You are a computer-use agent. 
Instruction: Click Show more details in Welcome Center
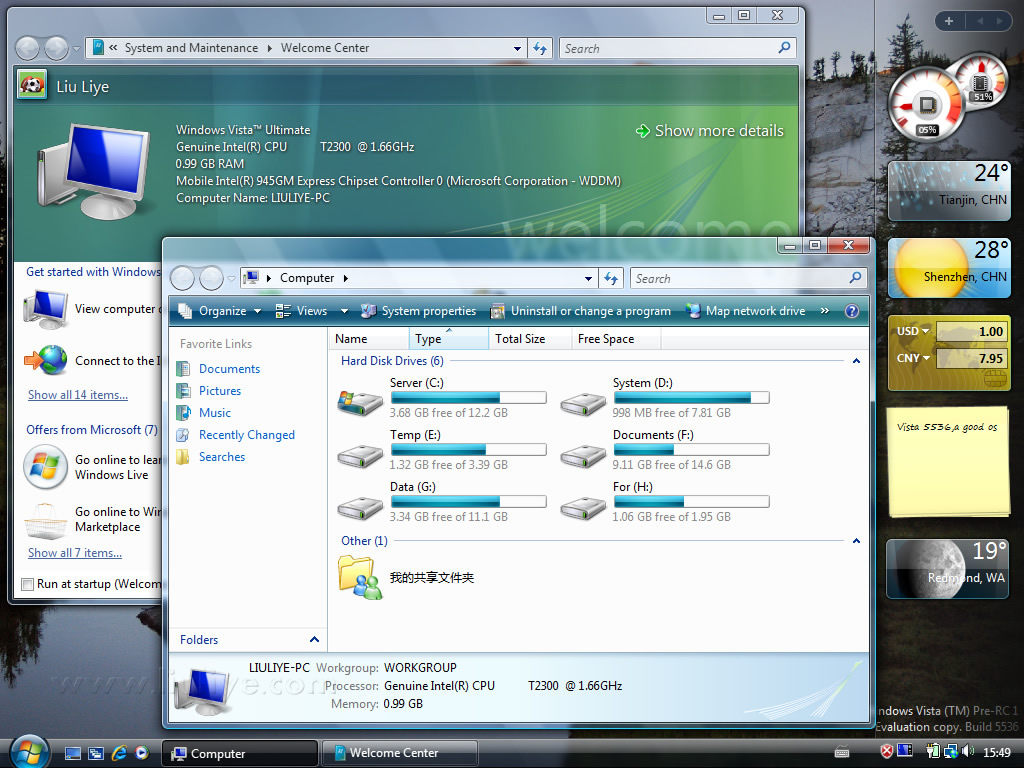point(709,131)
